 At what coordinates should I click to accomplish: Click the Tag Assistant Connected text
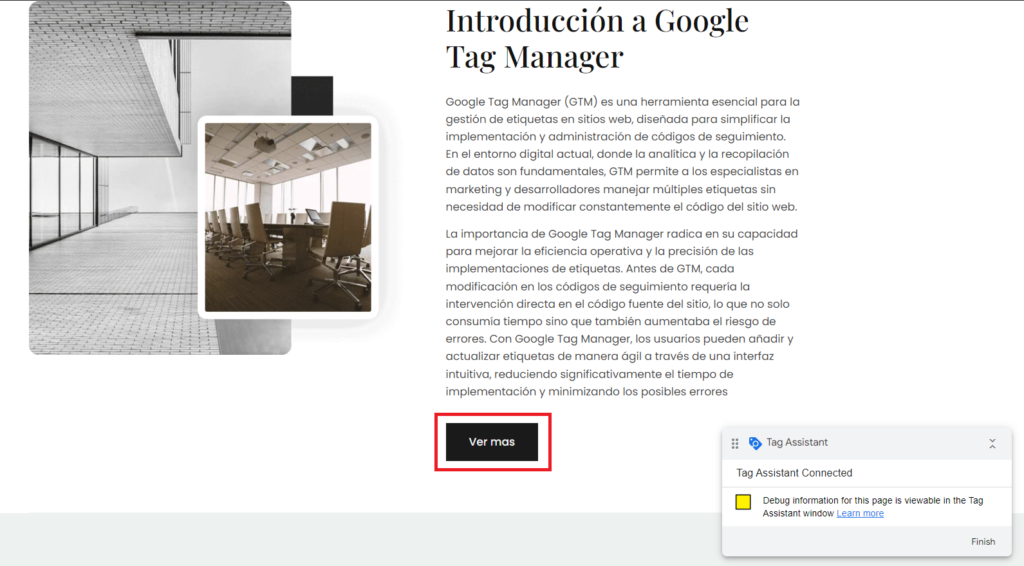[794, 473]
